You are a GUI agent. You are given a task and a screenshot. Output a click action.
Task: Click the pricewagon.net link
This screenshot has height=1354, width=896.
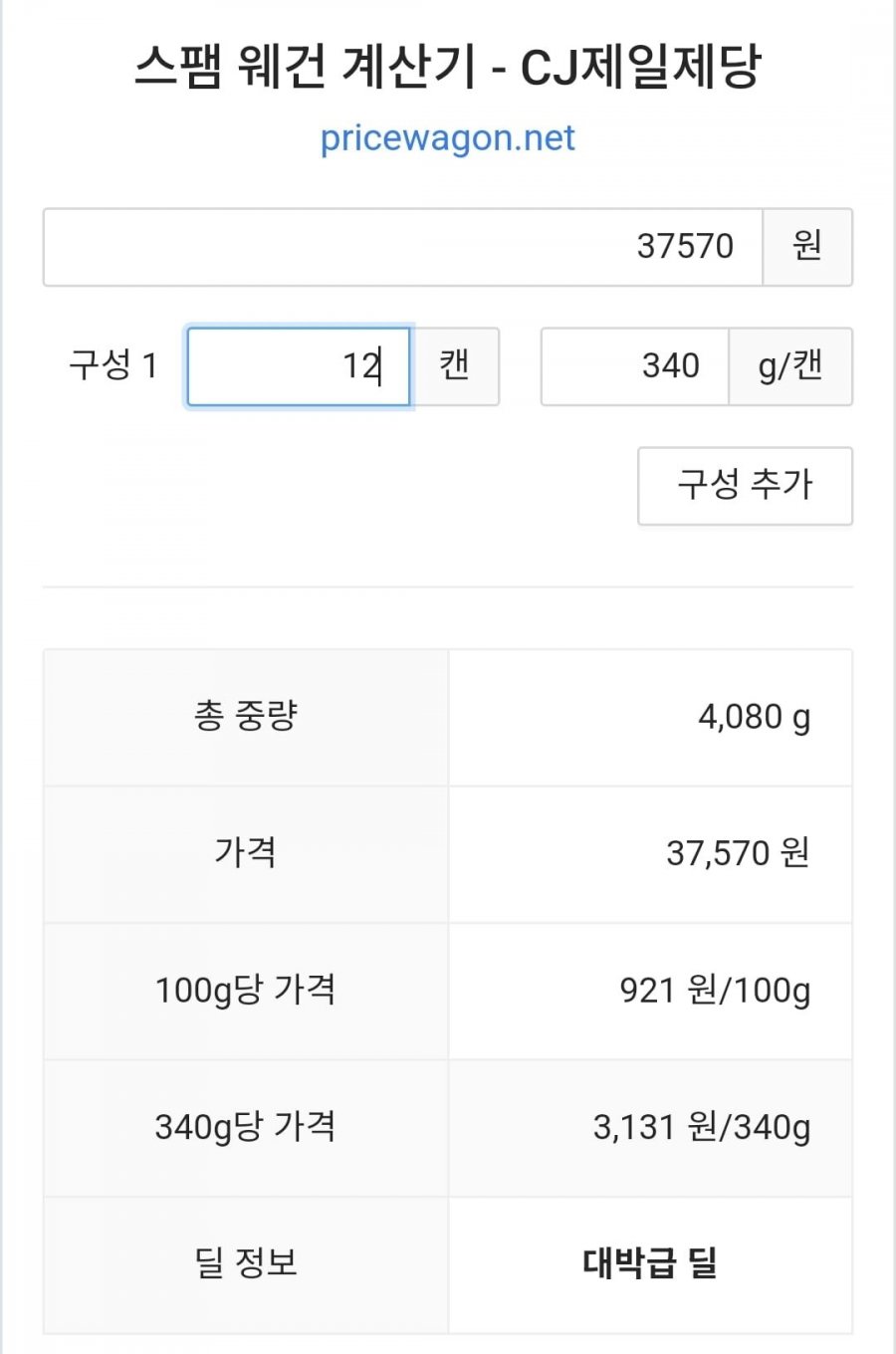coord(447,137)
